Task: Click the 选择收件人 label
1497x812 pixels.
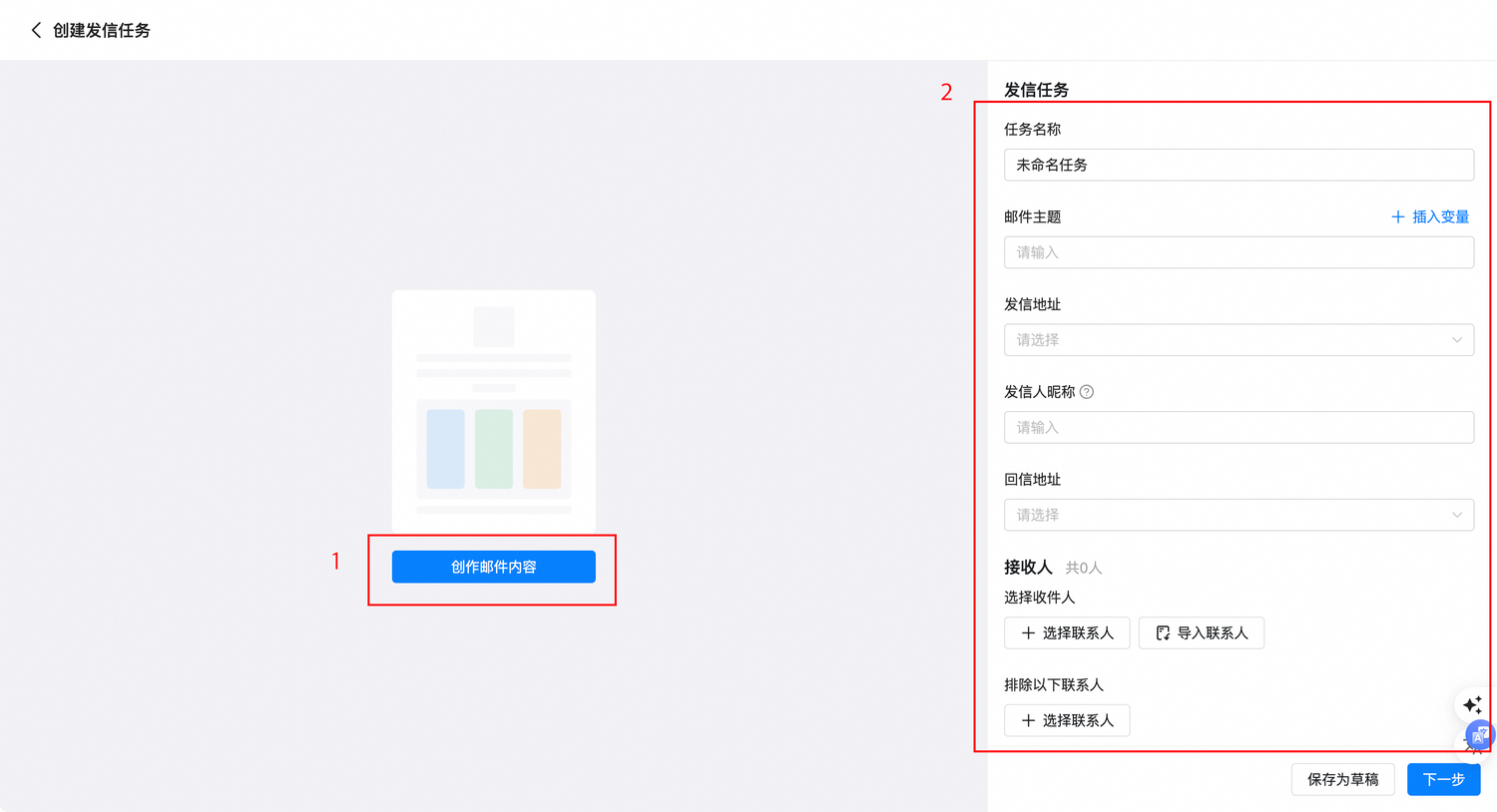Action: 1039,598
